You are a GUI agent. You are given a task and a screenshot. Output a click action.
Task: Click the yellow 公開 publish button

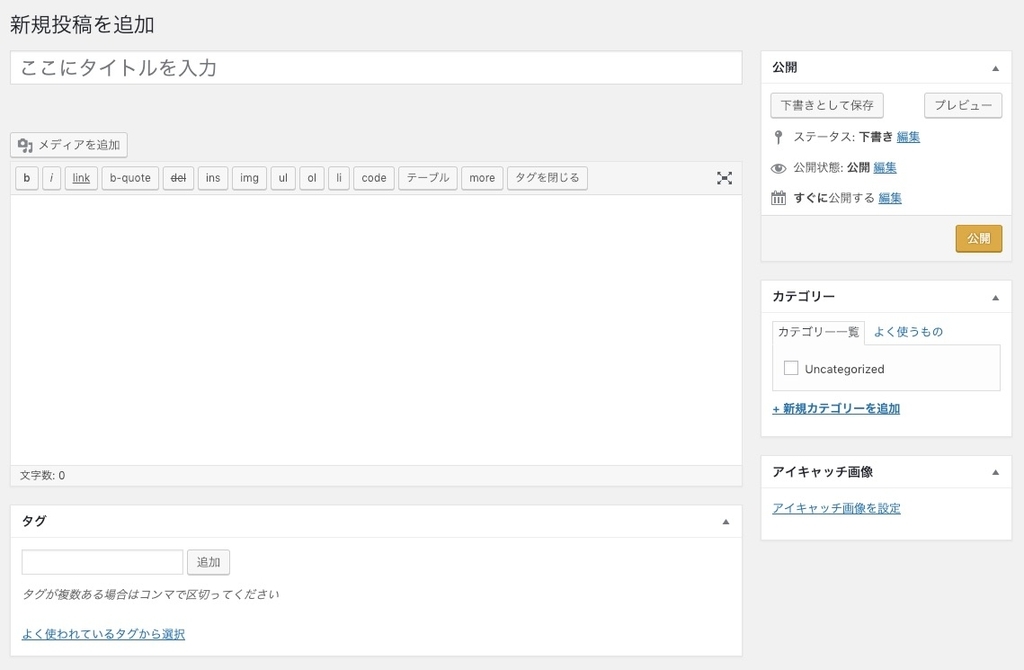(978, 238)
